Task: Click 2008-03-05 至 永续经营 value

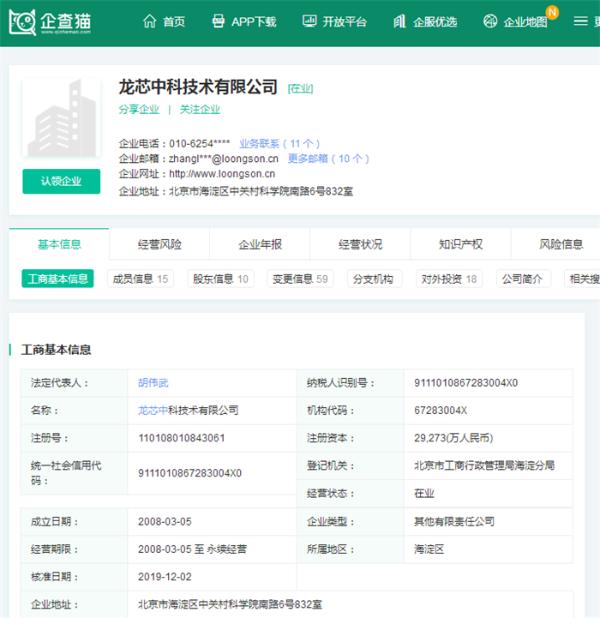Action: [192, 549]
